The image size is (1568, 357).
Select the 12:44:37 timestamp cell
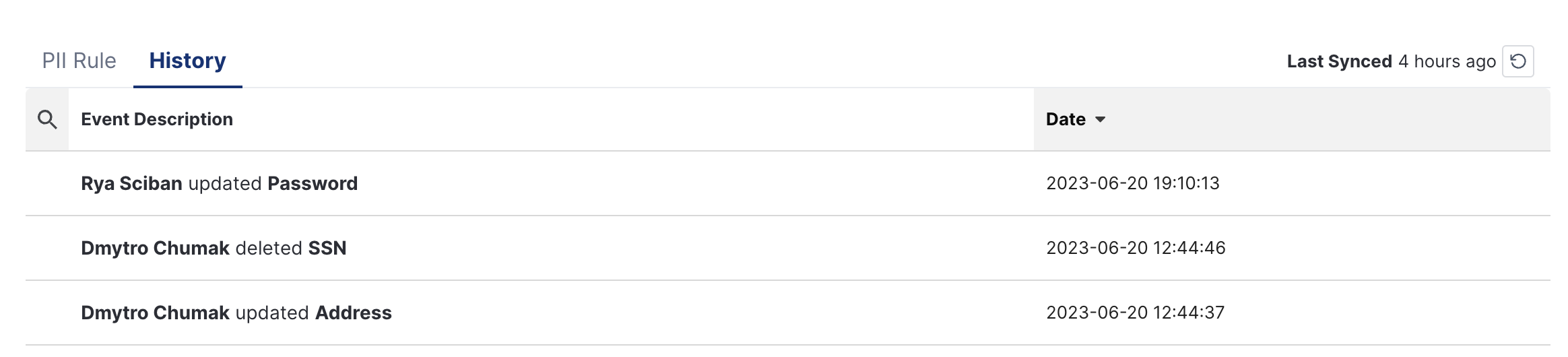coord(1135,313)
